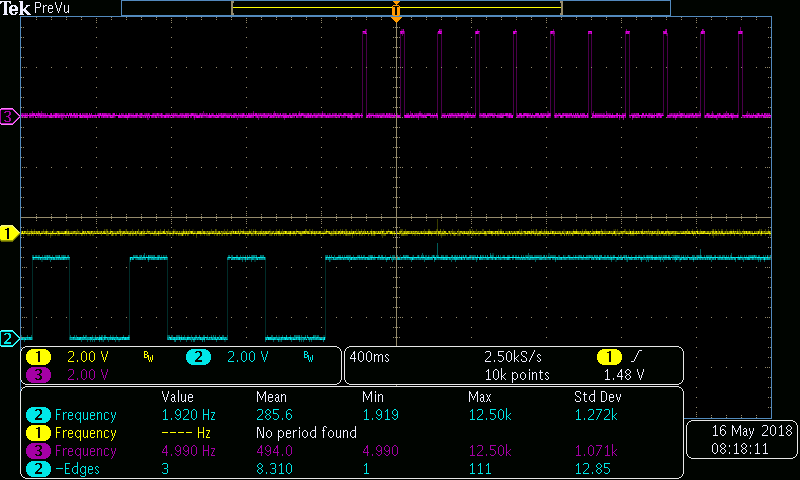The image size is (800, 480).
Task: Select the channel 2 -Edges measurement
Action: tap(352, 469)
